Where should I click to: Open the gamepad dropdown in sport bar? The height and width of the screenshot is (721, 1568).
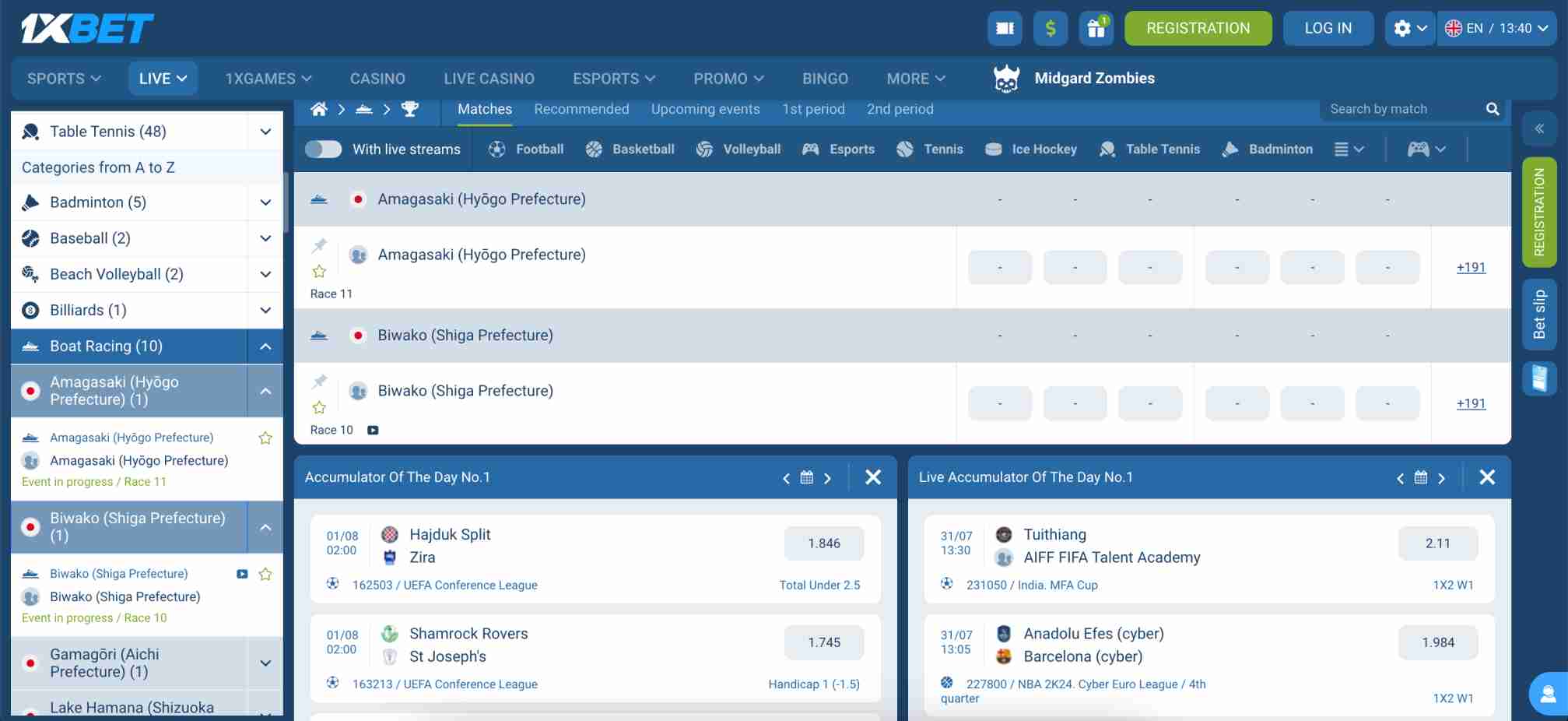1426,149
